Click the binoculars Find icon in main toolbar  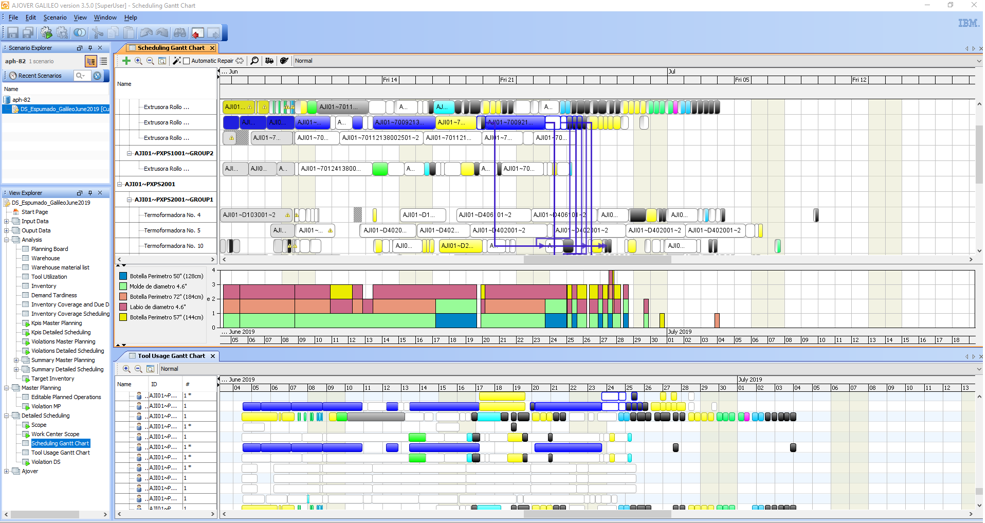click(x=180, y=33)
